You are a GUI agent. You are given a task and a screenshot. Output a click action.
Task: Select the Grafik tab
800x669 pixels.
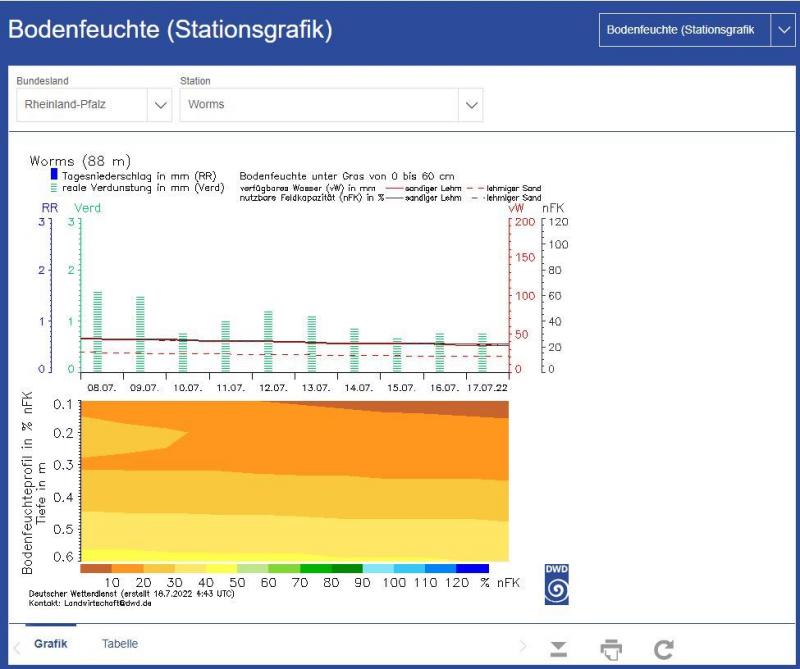click(x=50, y=644)
